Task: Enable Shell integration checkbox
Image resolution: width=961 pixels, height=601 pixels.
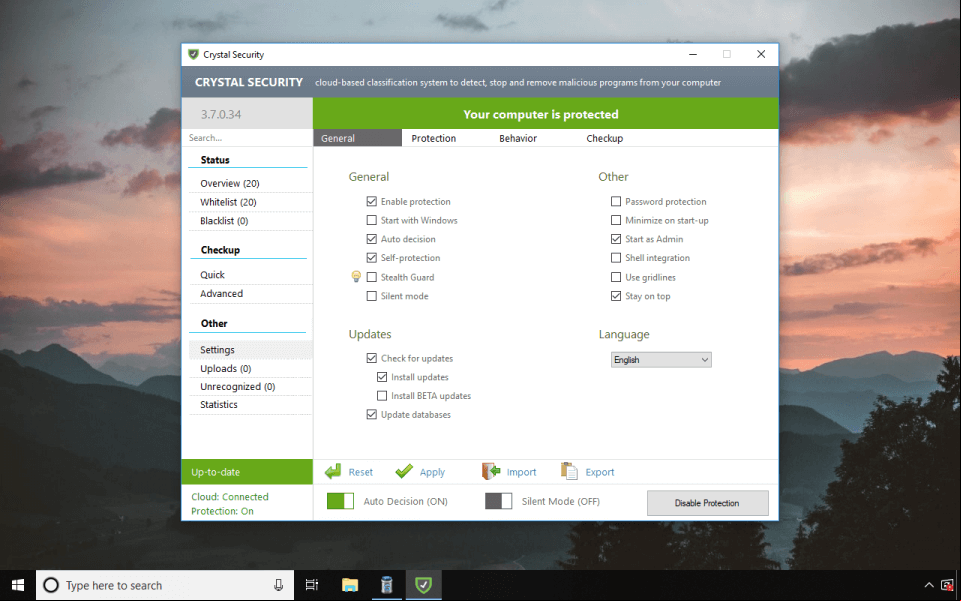Action: (616, 257)
